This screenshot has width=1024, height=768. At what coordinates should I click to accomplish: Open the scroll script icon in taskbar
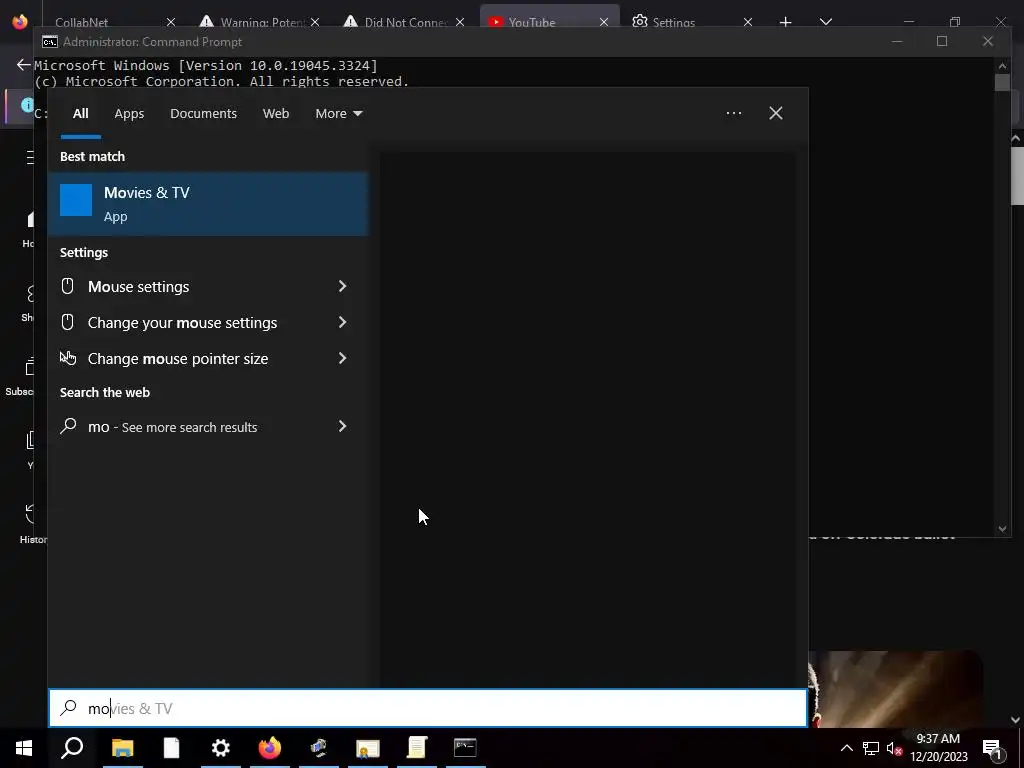click(417, 748)
